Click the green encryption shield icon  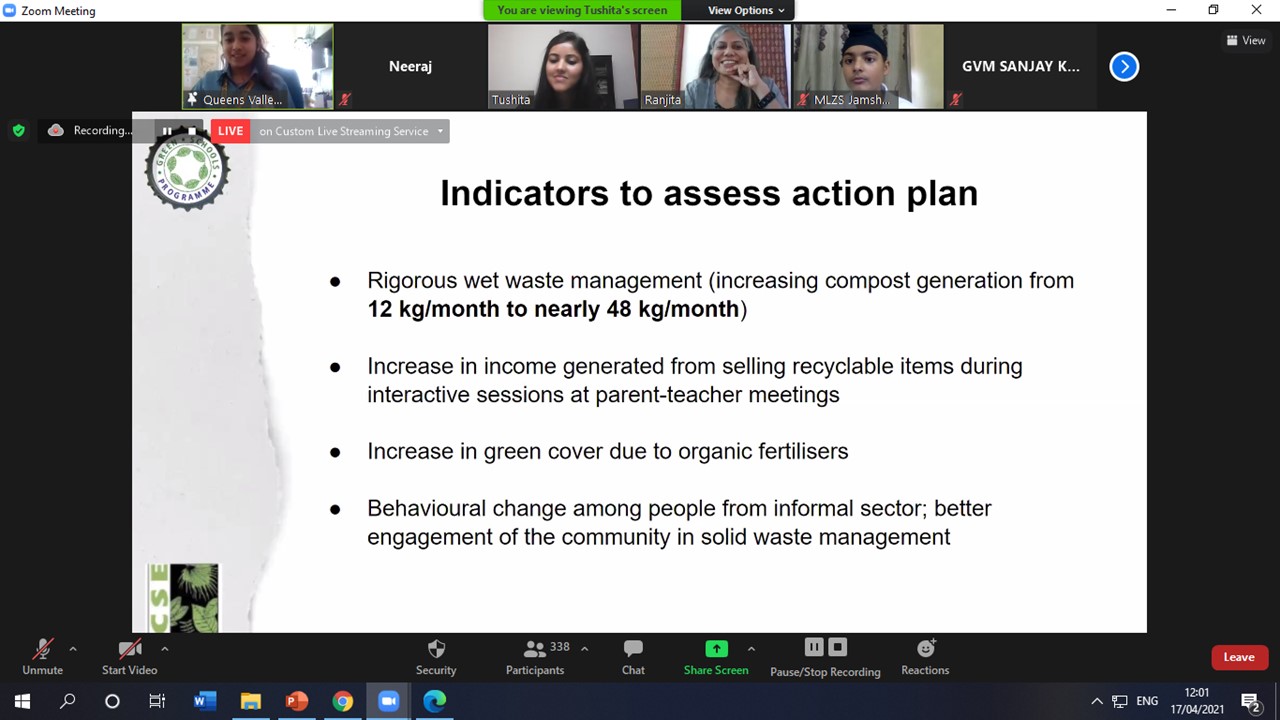[x=18, y=131]
